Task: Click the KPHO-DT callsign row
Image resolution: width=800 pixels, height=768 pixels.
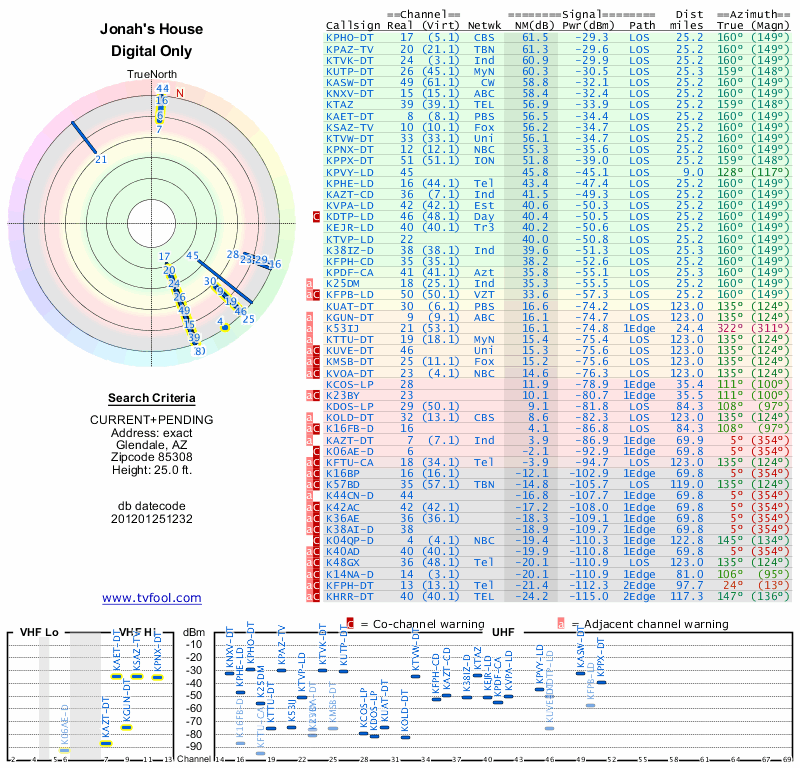Action: pos(557,37)
